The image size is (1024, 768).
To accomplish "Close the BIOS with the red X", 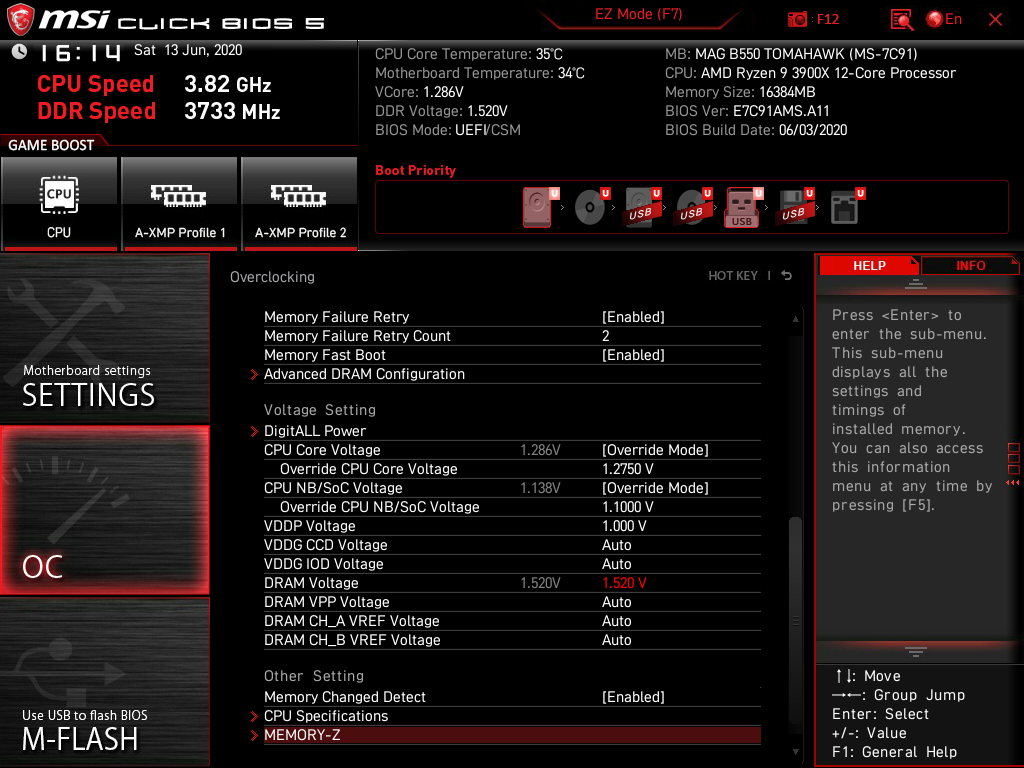I will 995,20.
